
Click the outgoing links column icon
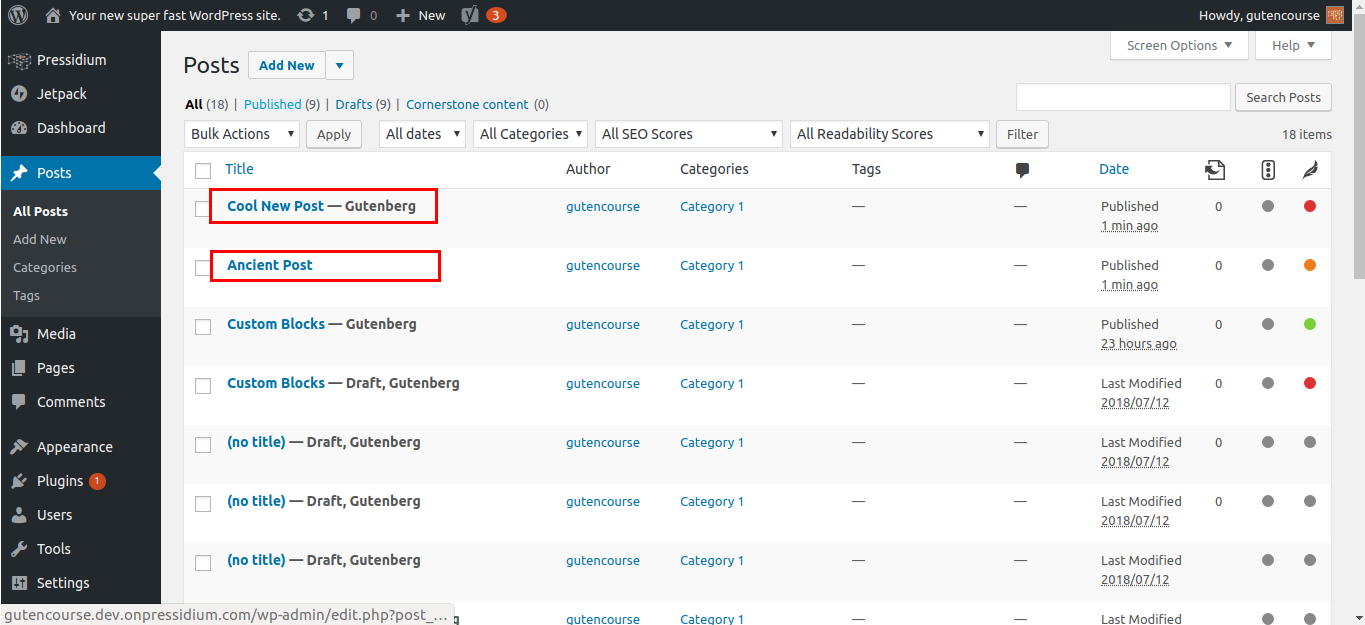click(x=1215, y=170)
